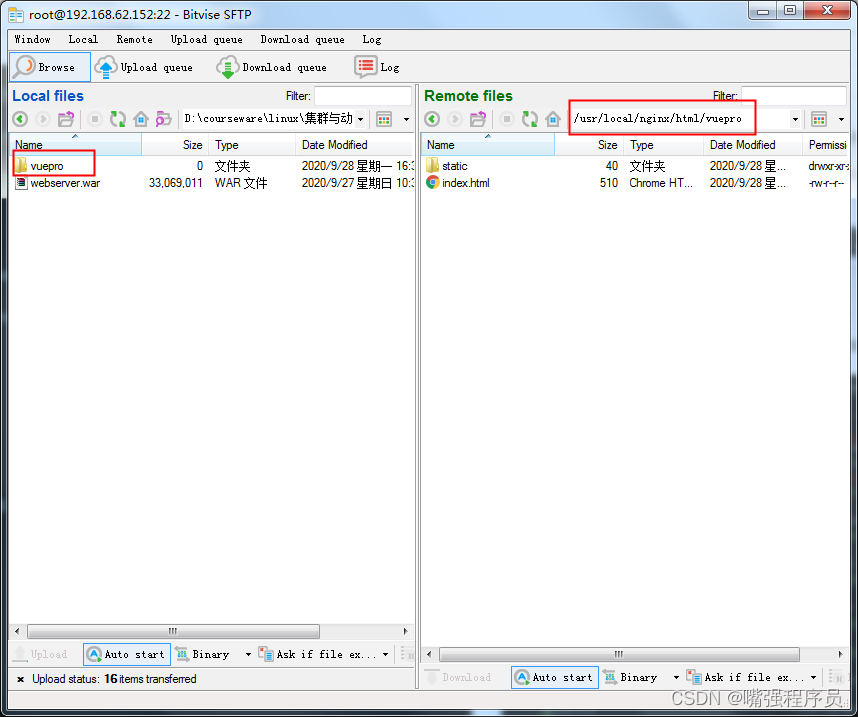
Task: Sort Local files by Name column
Action: coord(76,145)
